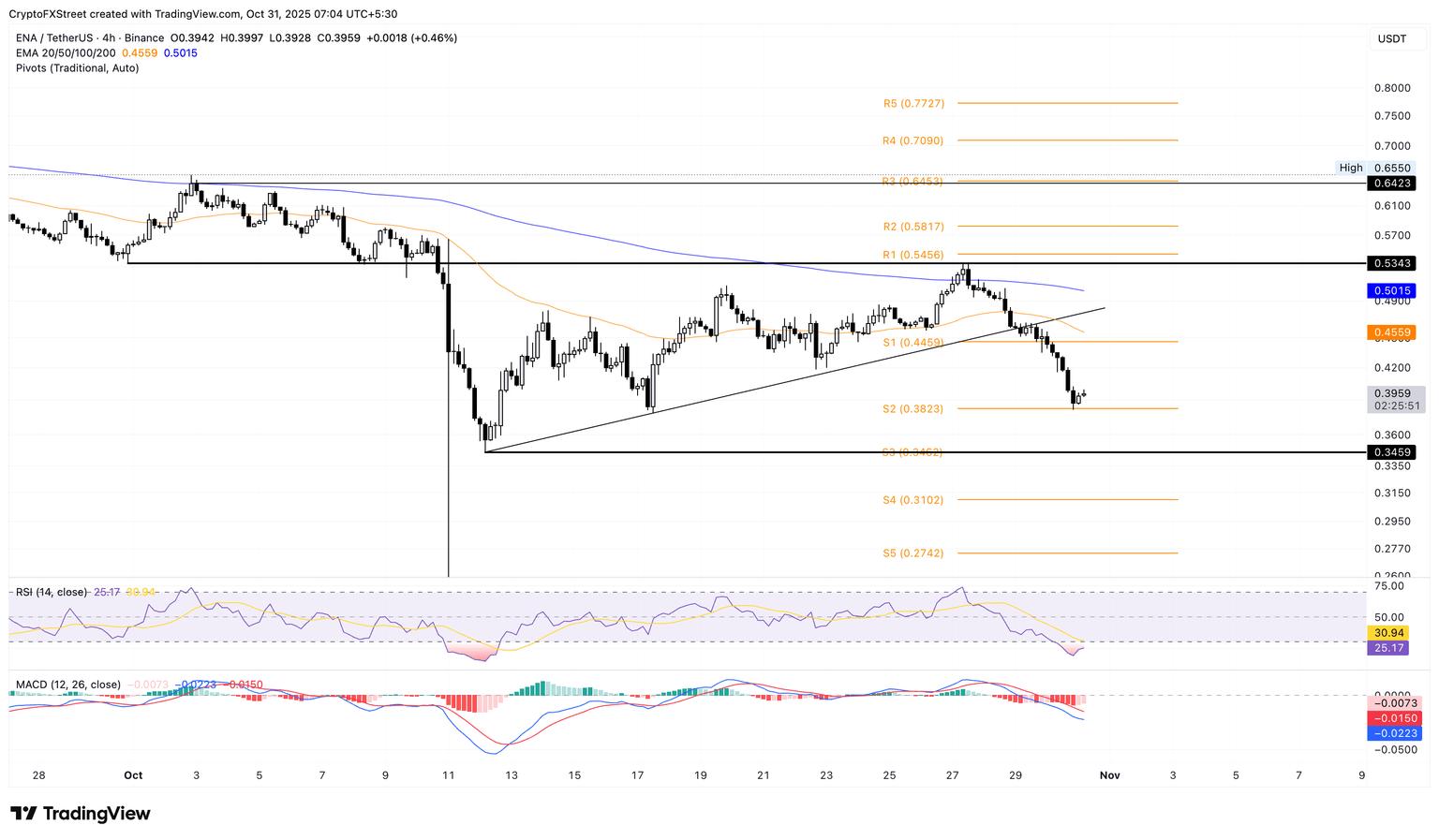1439x840 pixels.
Task: Open the MACD (12, 26, close) legend
Action: point(67,685)
